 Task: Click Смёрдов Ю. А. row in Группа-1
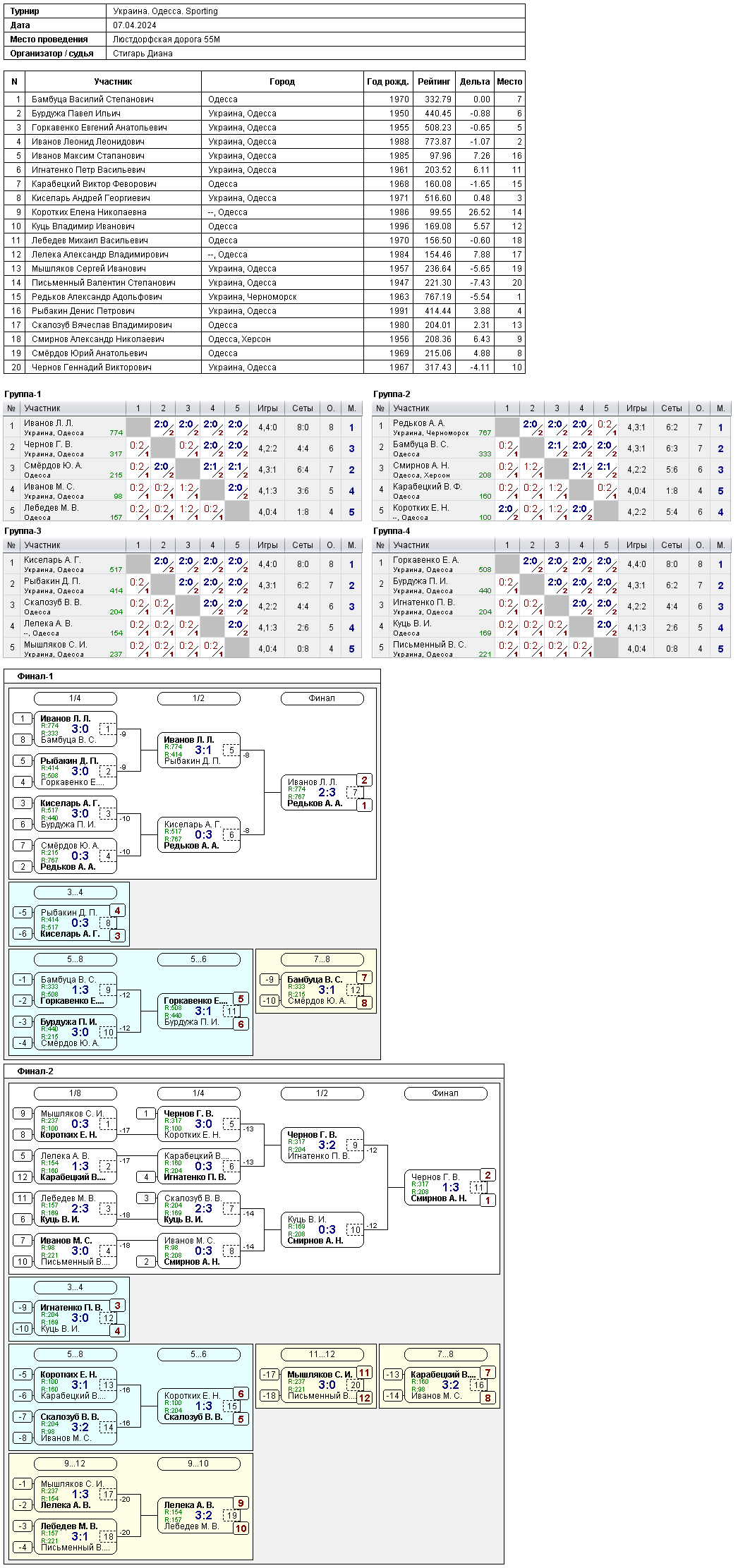[x=183, y=469]
